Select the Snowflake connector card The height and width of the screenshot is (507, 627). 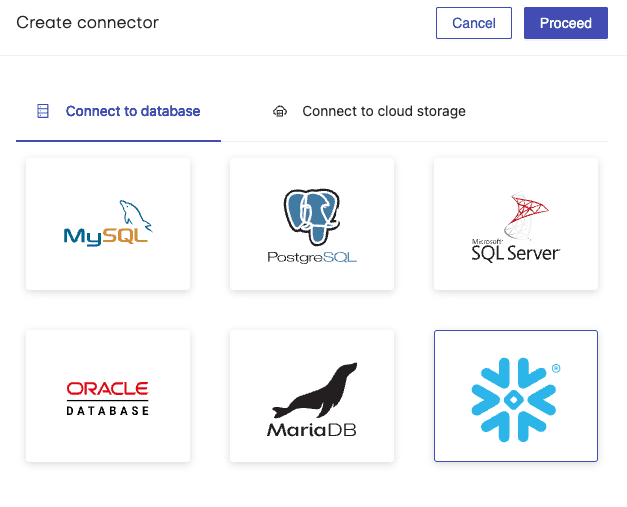[516, 396]
